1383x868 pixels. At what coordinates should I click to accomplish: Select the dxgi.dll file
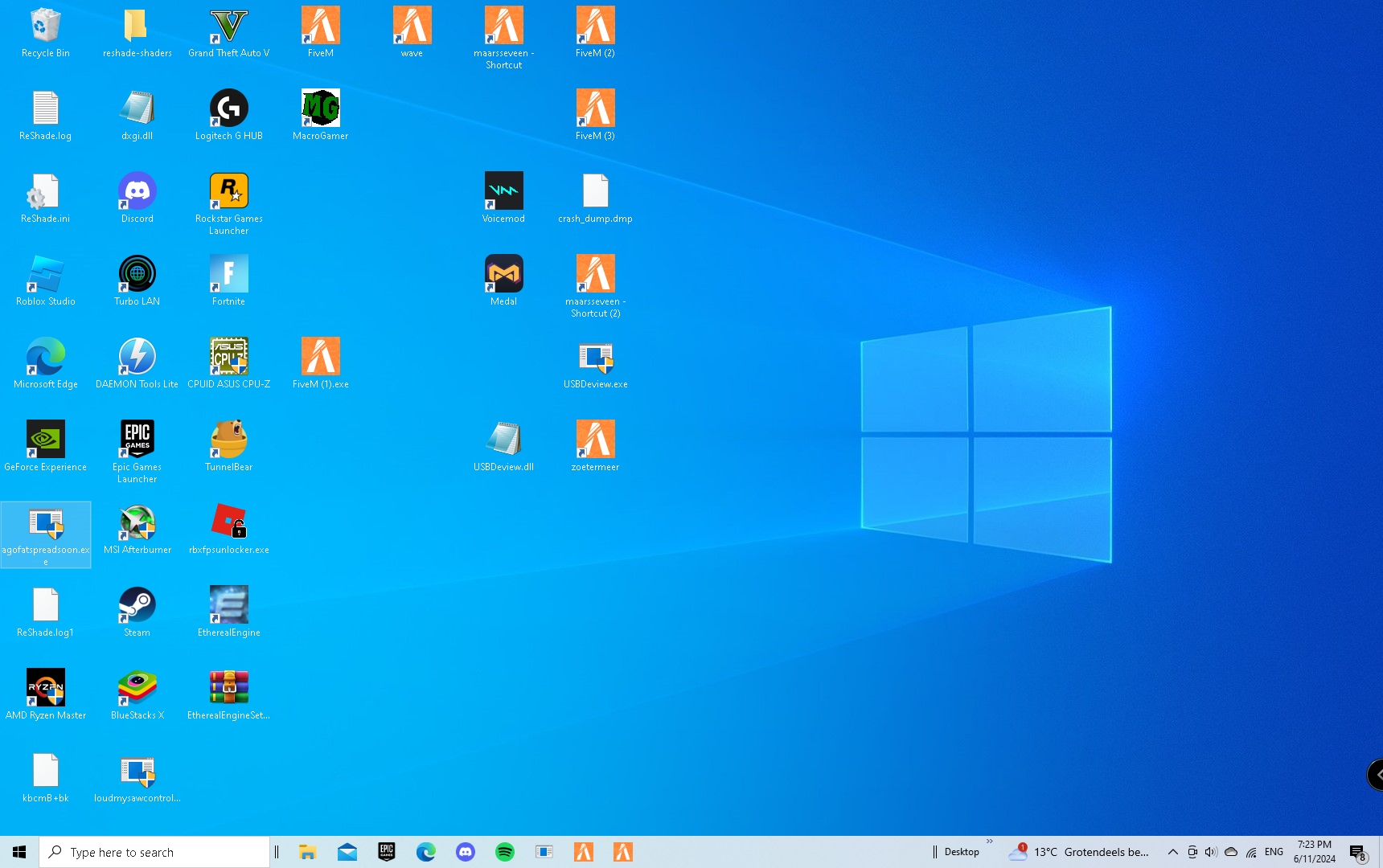[x=137, y=115]
